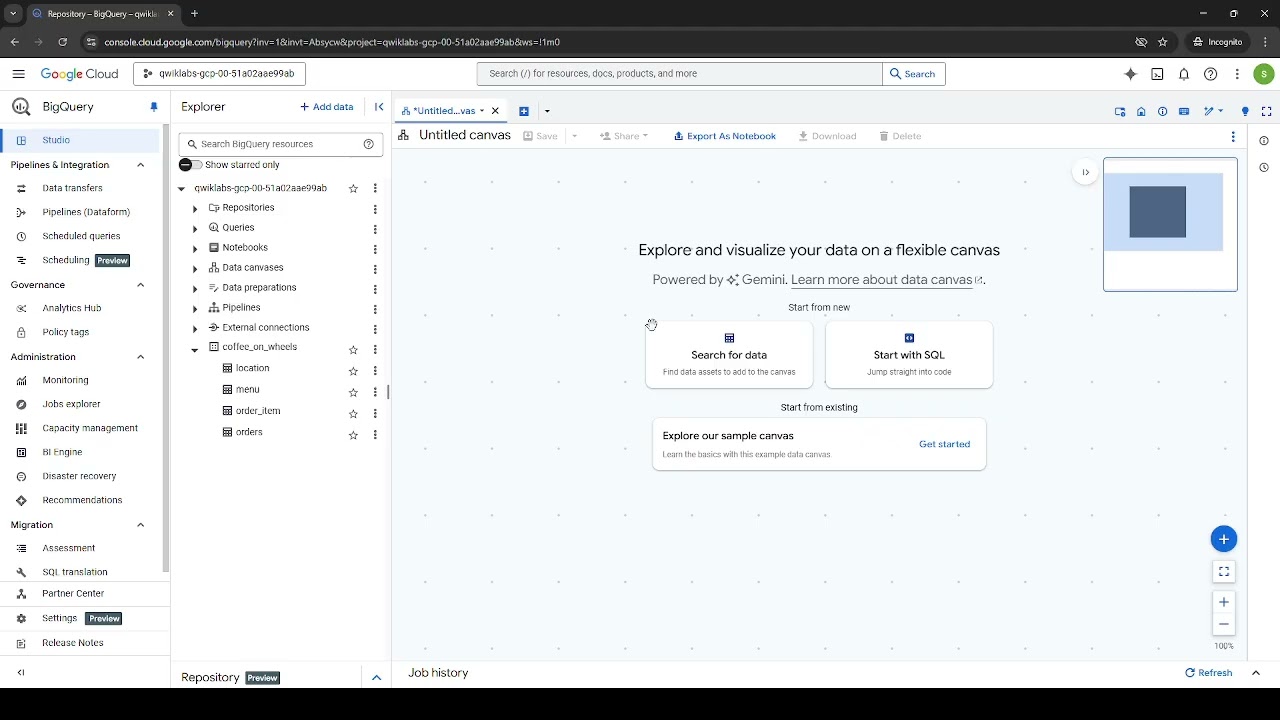Open the Google Cloud navigation menu
Viewport: 1280px width, 720px height.
18,74
